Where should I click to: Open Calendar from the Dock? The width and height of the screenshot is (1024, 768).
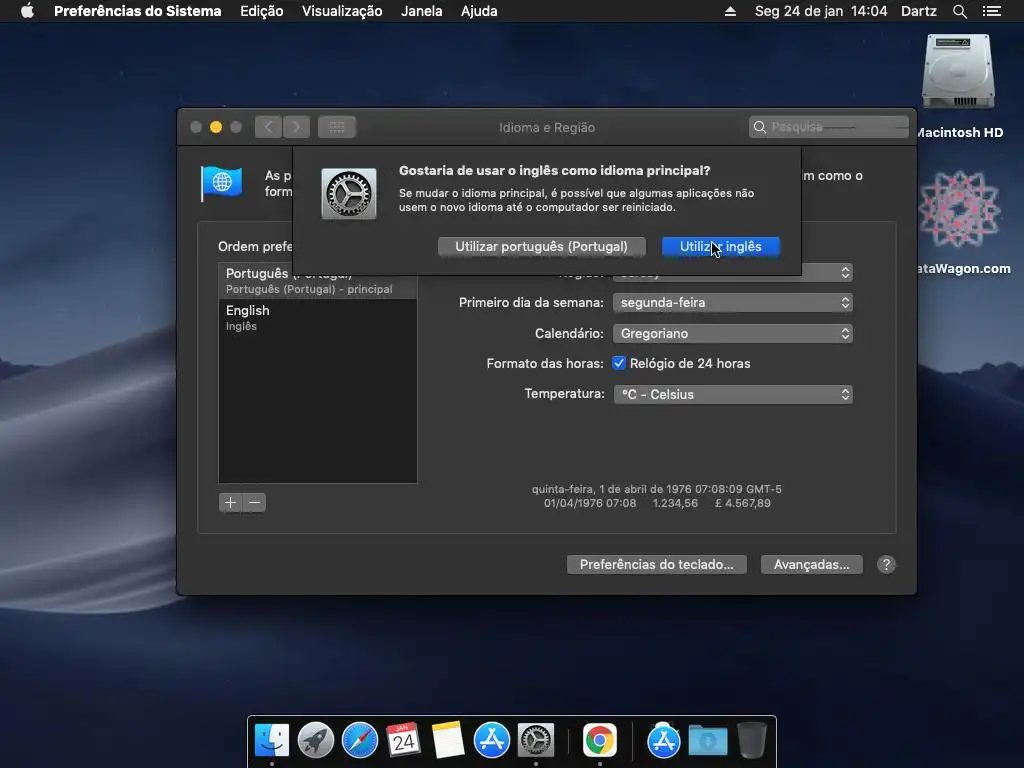(404, 740)
